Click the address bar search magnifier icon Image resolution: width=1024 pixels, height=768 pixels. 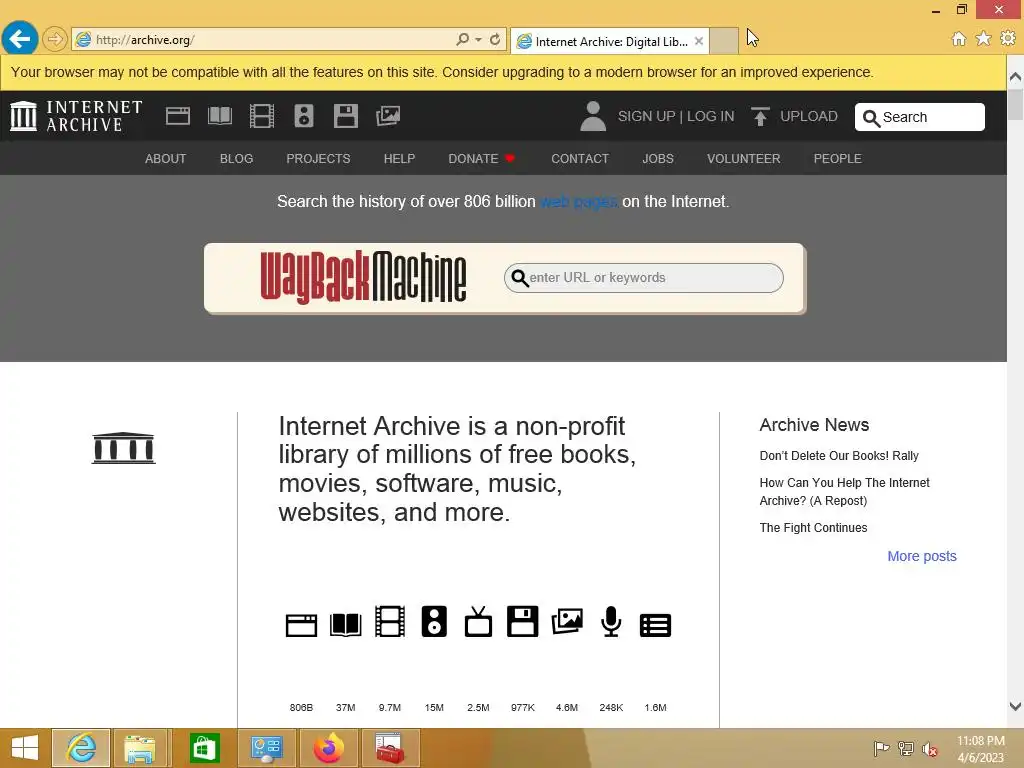[x=462, y=39]
